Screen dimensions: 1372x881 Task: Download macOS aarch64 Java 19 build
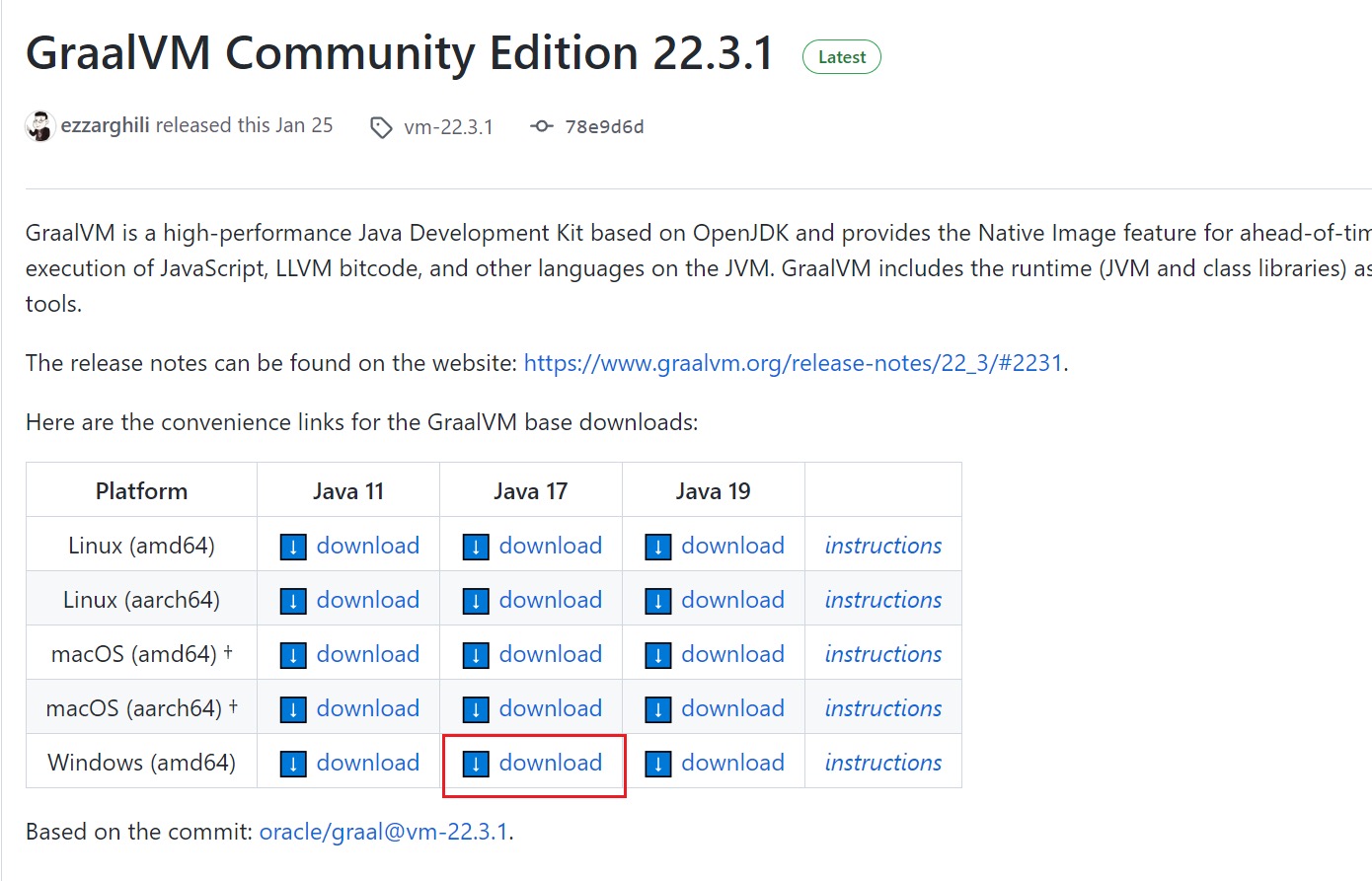point(732,708)
